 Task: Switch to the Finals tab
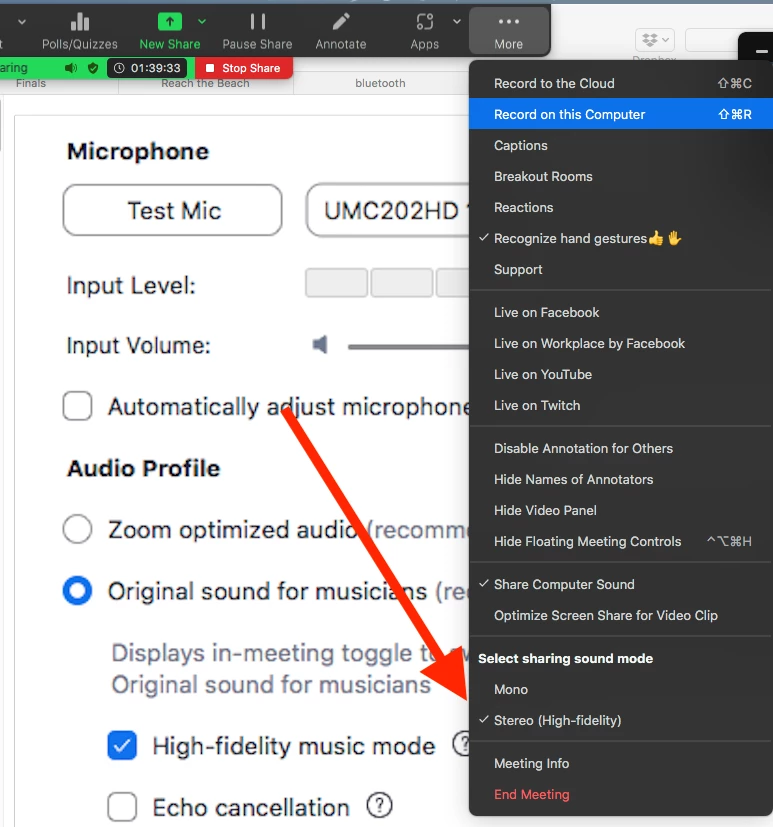click(x=31, y=83)
